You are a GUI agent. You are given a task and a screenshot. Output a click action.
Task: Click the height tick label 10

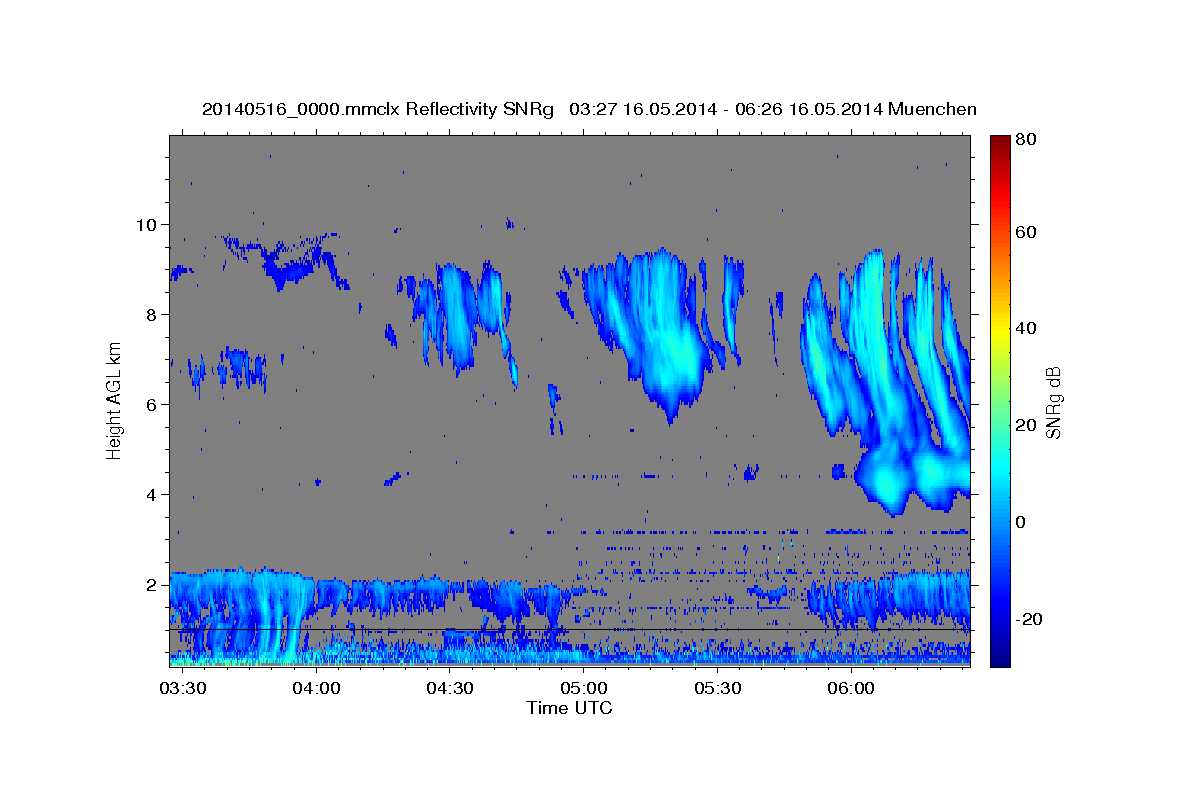(149, 224)
